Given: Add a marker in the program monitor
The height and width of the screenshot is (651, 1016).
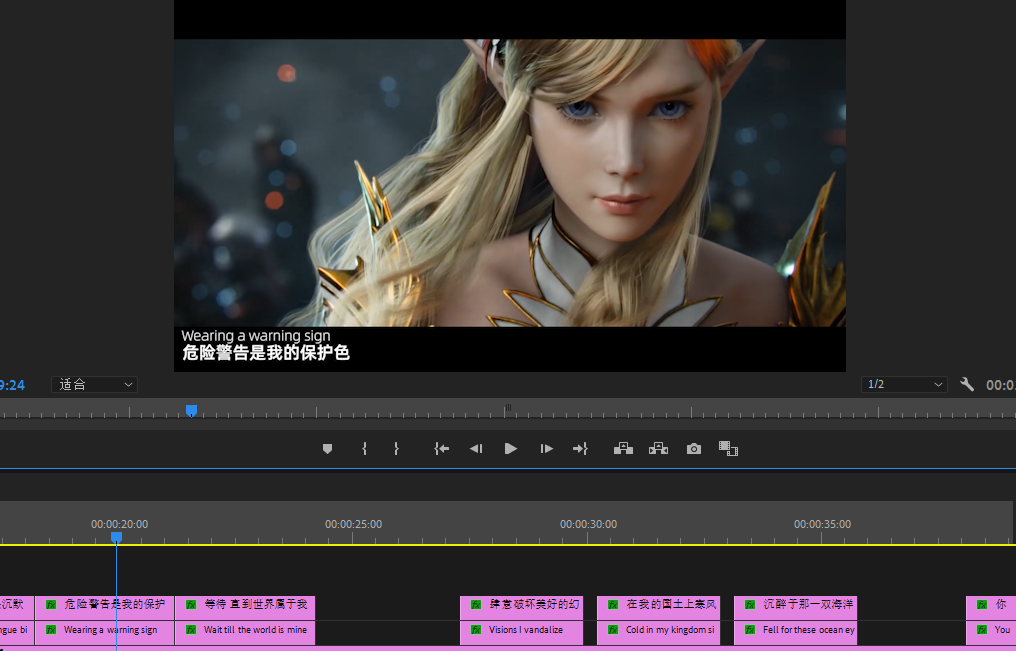Looking at the screenshot, I should click(327, 449).
